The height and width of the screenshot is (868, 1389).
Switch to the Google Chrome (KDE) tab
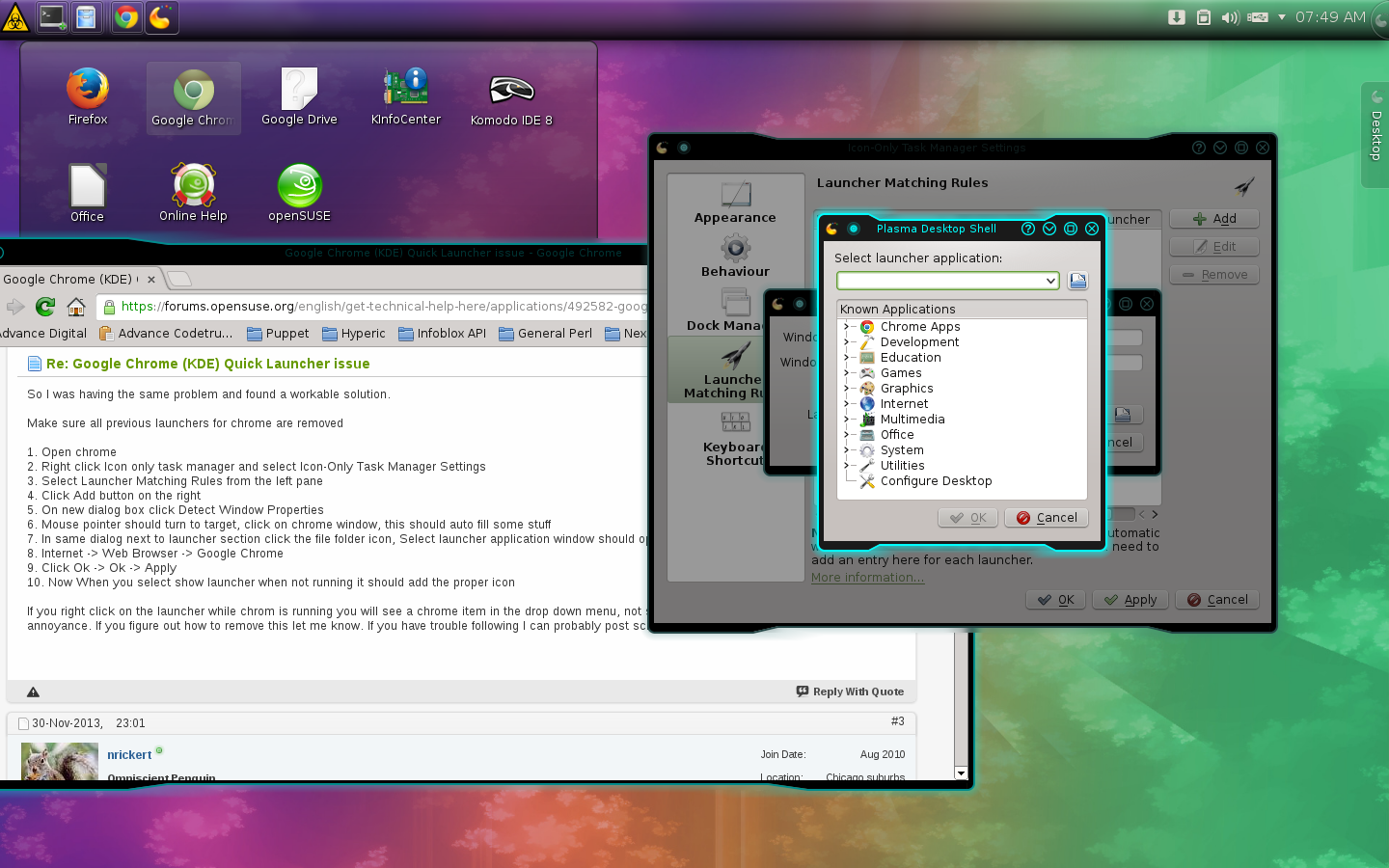tap(79, 279)
